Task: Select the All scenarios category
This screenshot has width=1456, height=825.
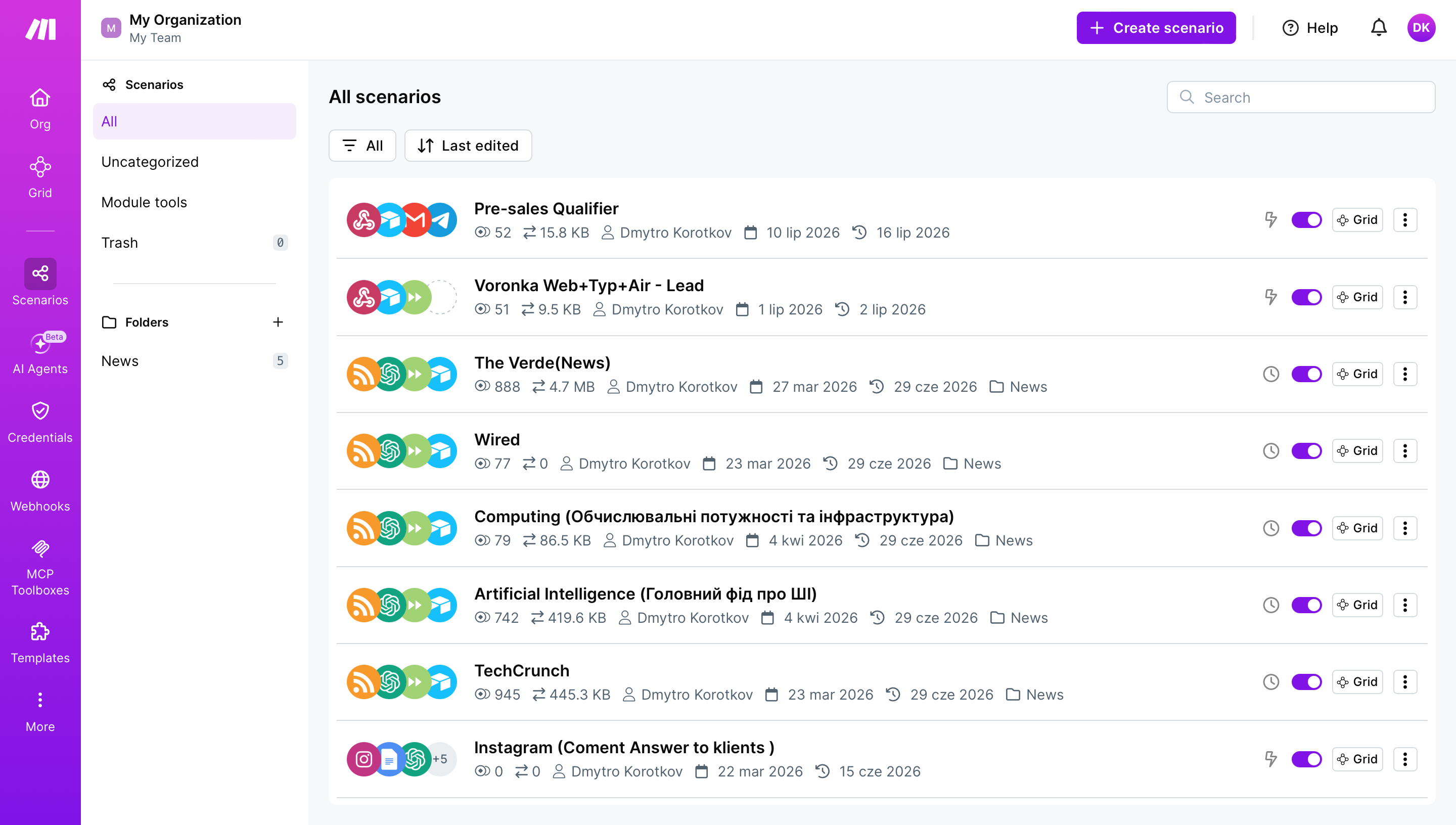Action: tap(194, 121)
